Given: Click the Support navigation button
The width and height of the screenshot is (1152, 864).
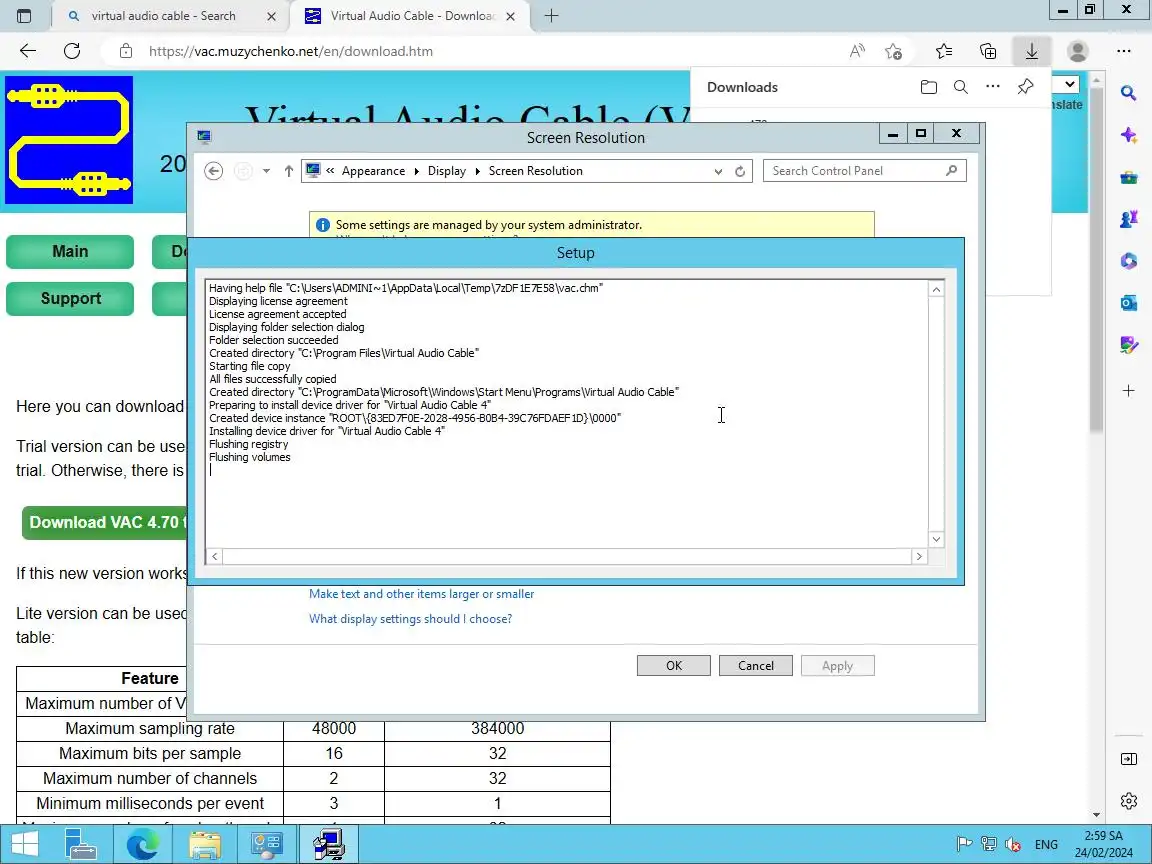Looking at the screenshot, I should [70, 298].
